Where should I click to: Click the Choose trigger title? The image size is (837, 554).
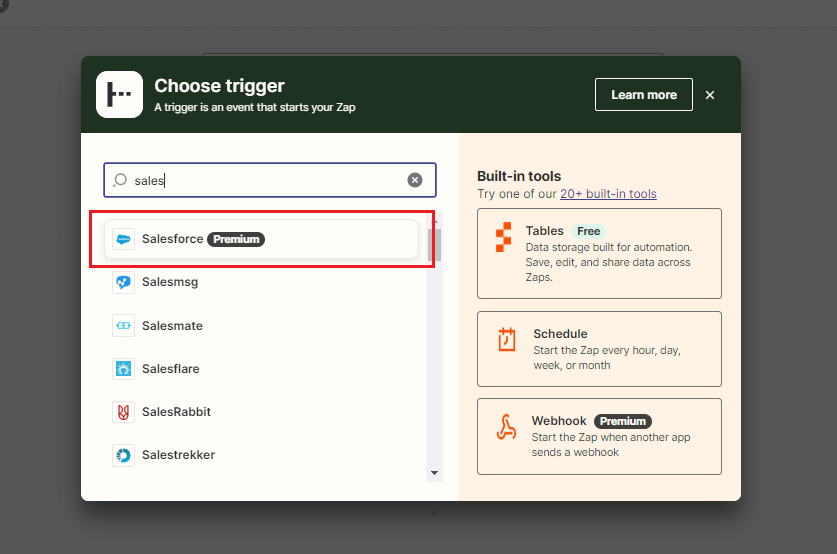[x=219, y=86]
